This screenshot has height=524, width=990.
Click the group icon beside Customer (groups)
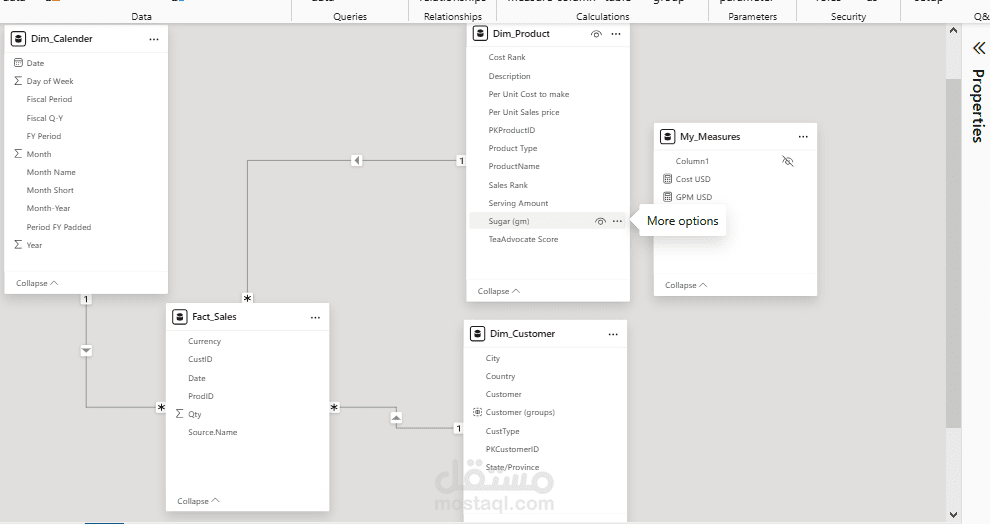tap(477, 412)
